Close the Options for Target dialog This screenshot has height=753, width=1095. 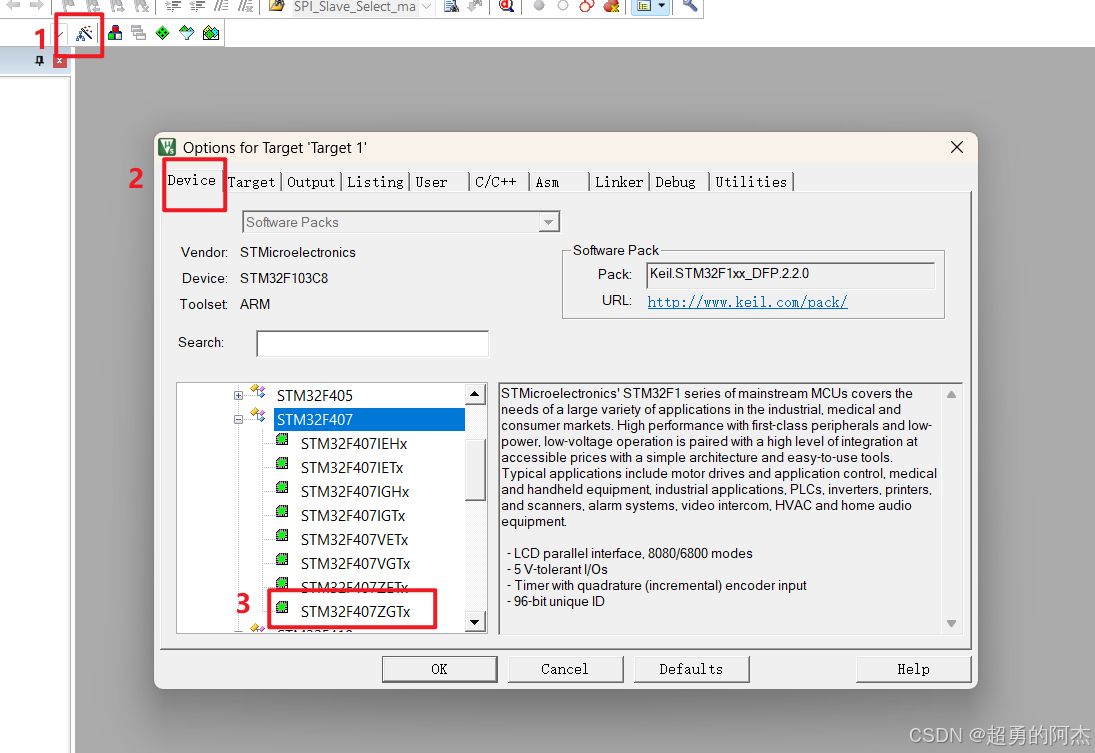pos(957,147)
